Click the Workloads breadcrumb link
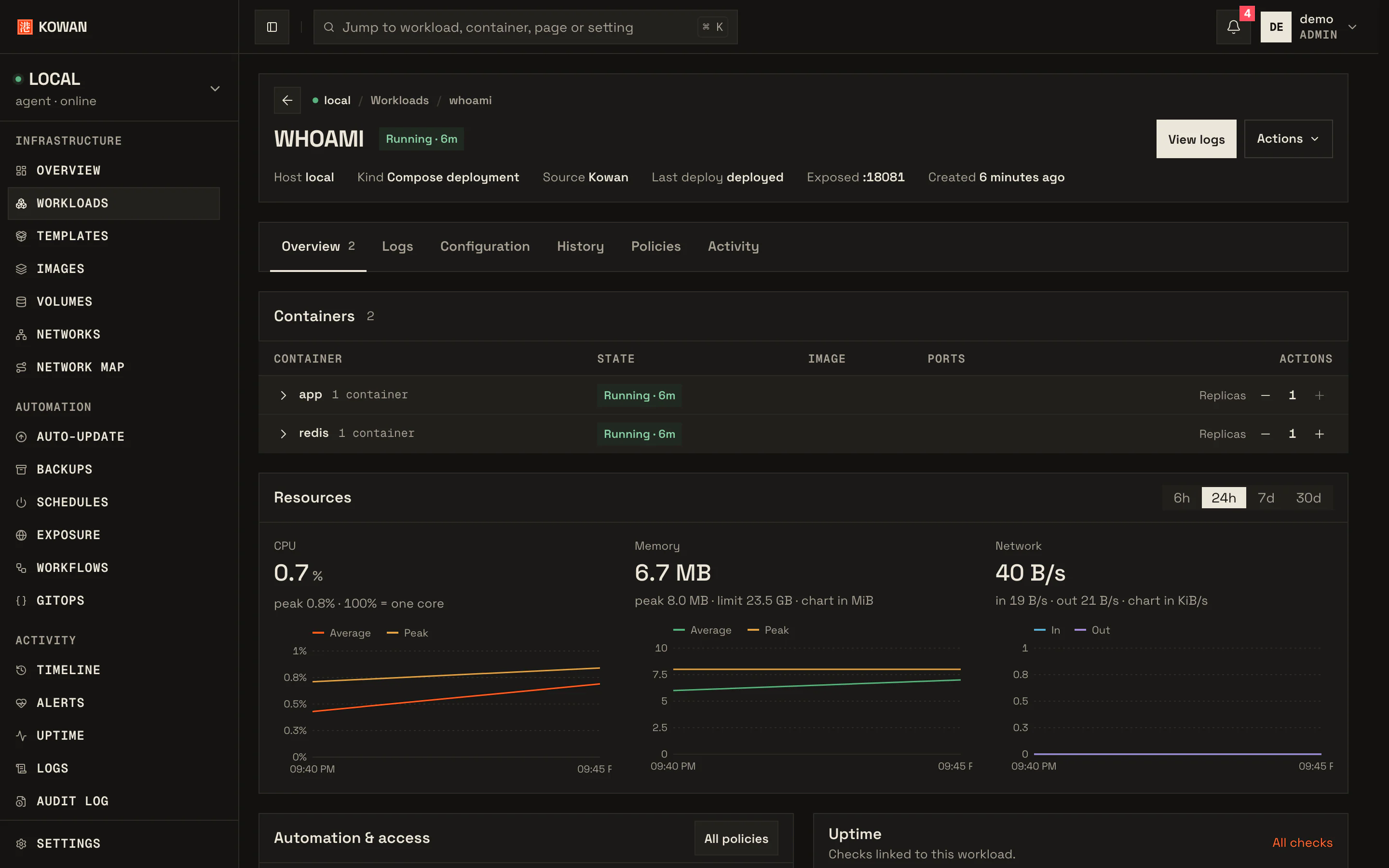The image size is (1389, 868). 399,100
